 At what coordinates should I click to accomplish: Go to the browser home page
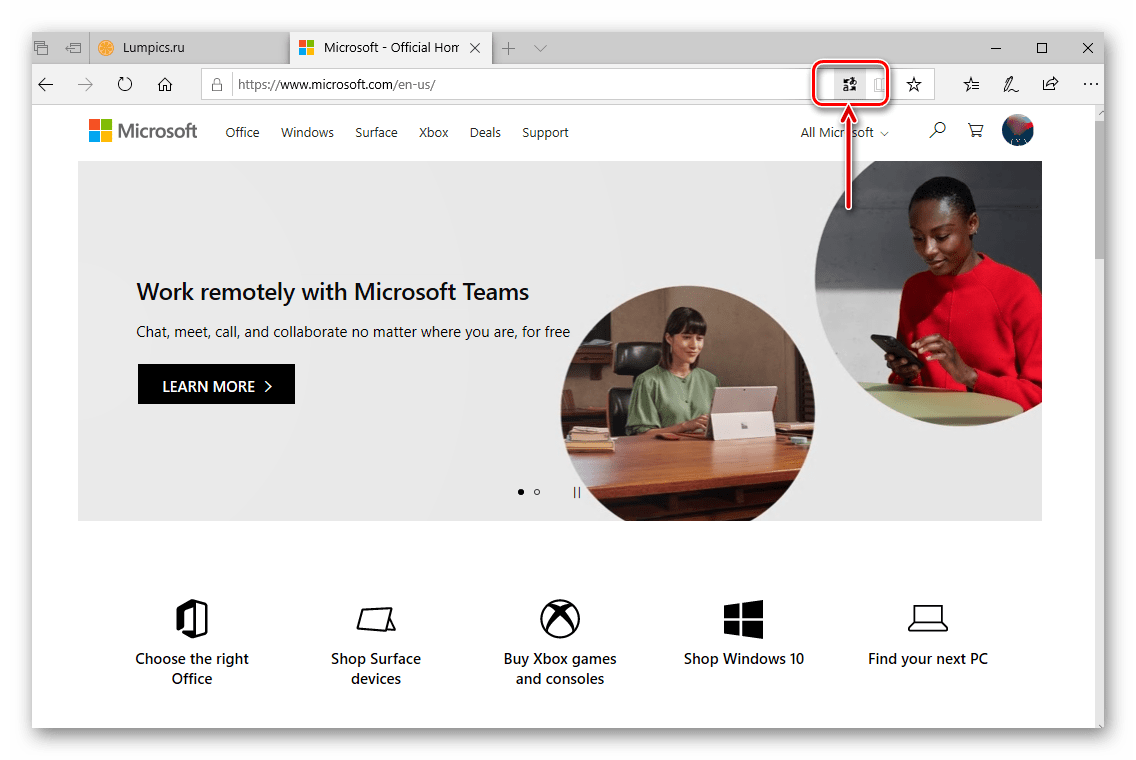point(165,85)
